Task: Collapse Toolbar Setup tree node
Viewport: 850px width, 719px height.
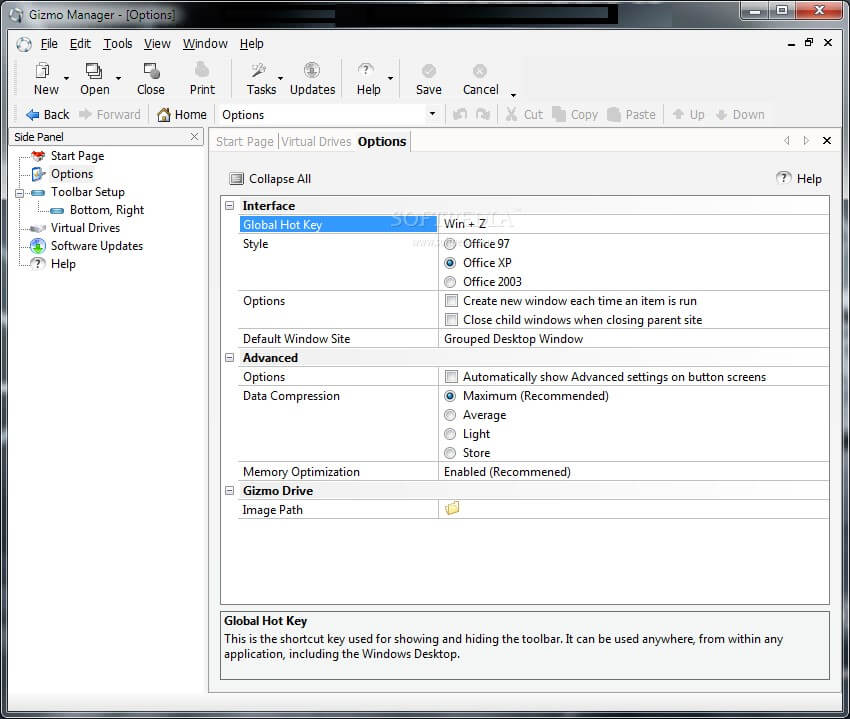Action: [x=20, y=192]
